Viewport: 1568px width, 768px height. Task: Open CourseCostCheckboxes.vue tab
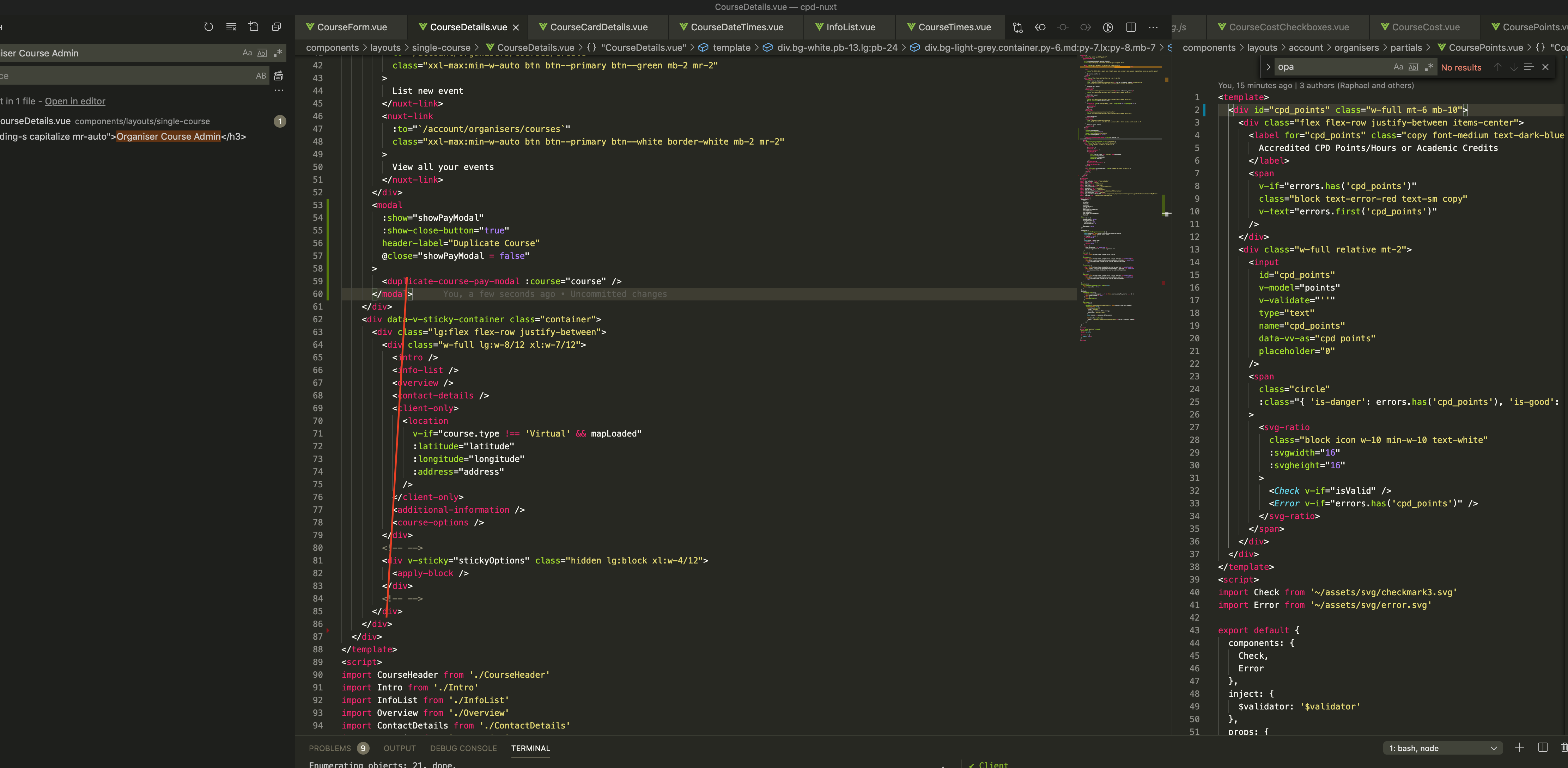pos(1289,27)
